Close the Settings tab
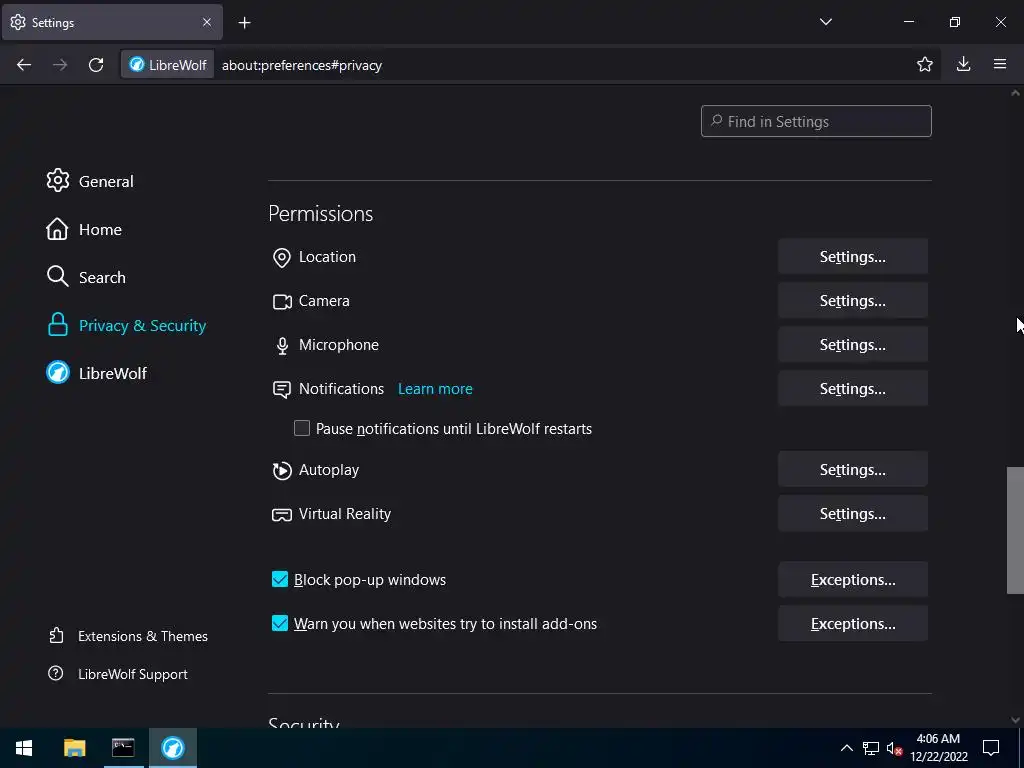Image resolution: width=1024 pixels, height=768 pixels. [x=207, y=22]
